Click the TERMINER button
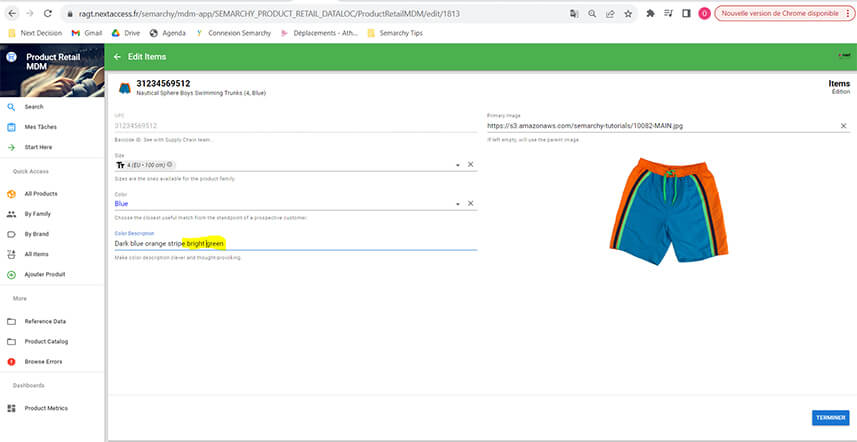This screenshot has height=442, width=857. point(831,417)
